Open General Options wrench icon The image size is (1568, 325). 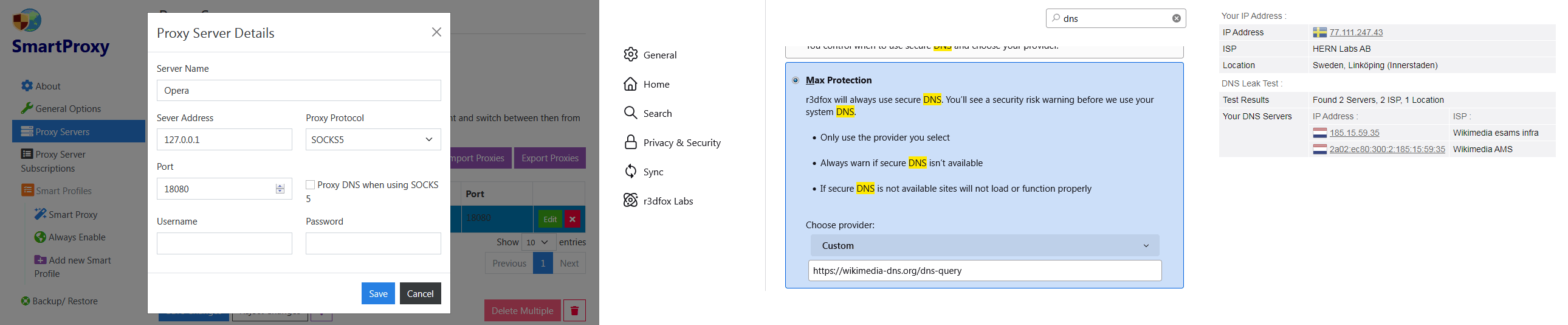[x=27, y=108]
